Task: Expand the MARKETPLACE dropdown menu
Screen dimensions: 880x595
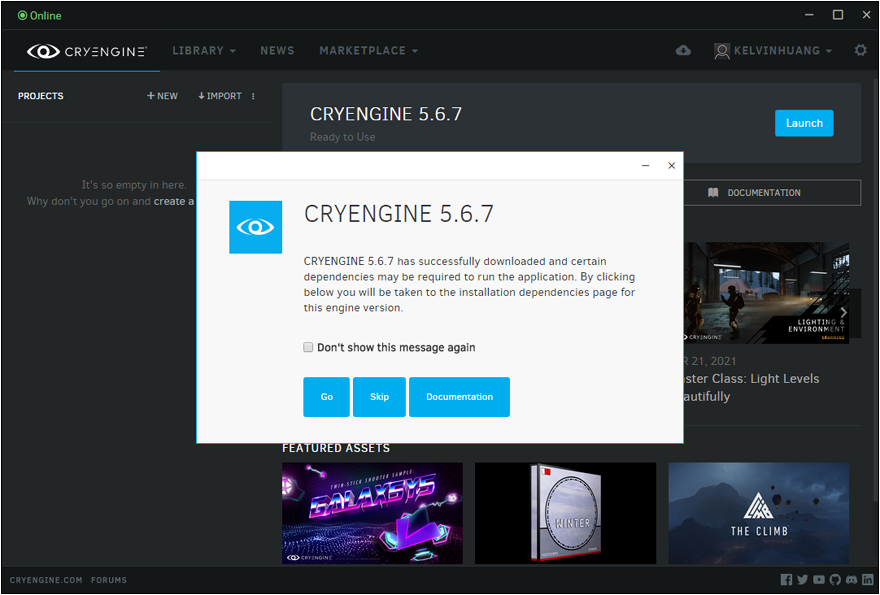Action: (369, 51)
